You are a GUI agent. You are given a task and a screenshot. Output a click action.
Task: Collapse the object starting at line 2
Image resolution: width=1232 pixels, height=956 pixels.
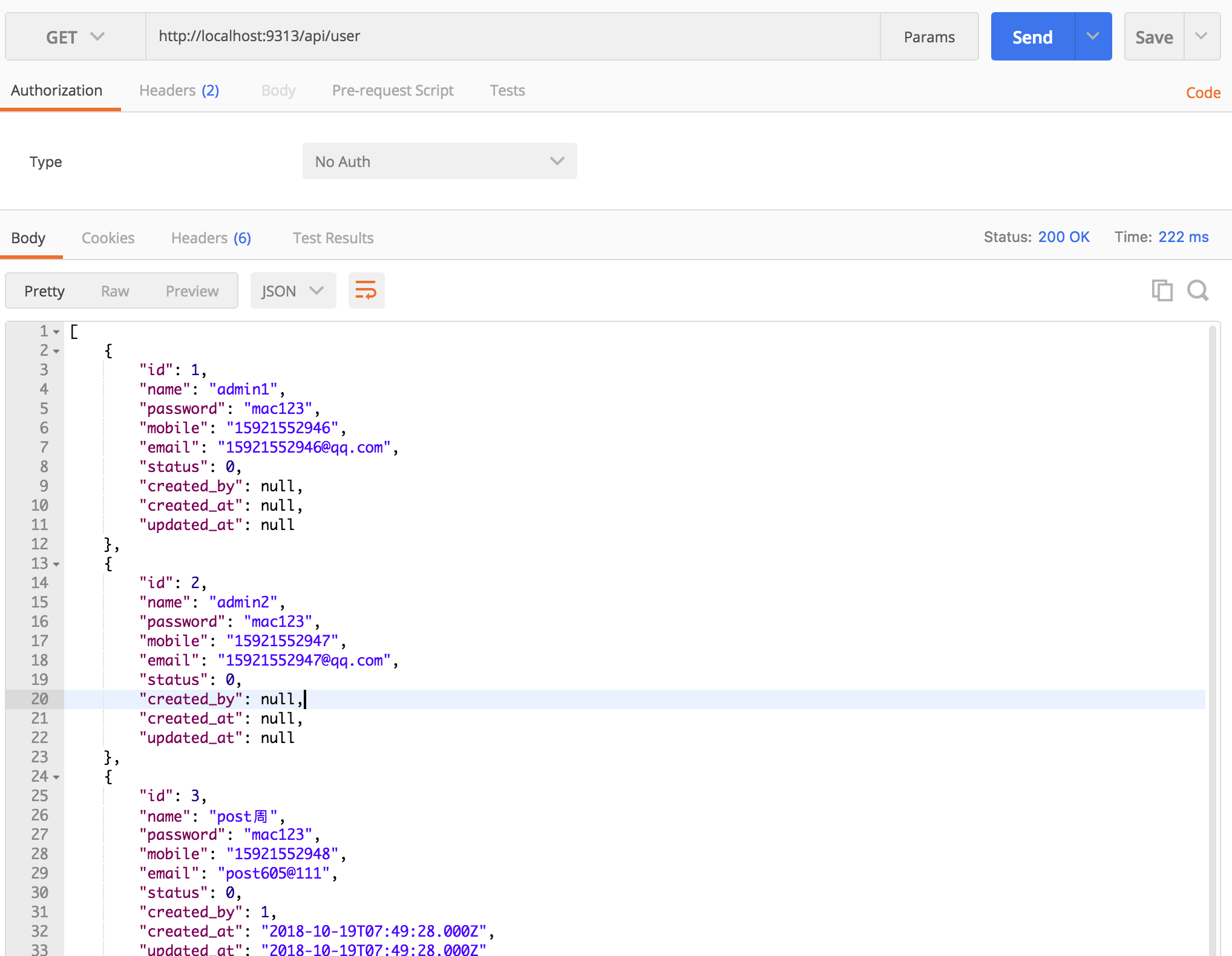(x=56, y=352)
